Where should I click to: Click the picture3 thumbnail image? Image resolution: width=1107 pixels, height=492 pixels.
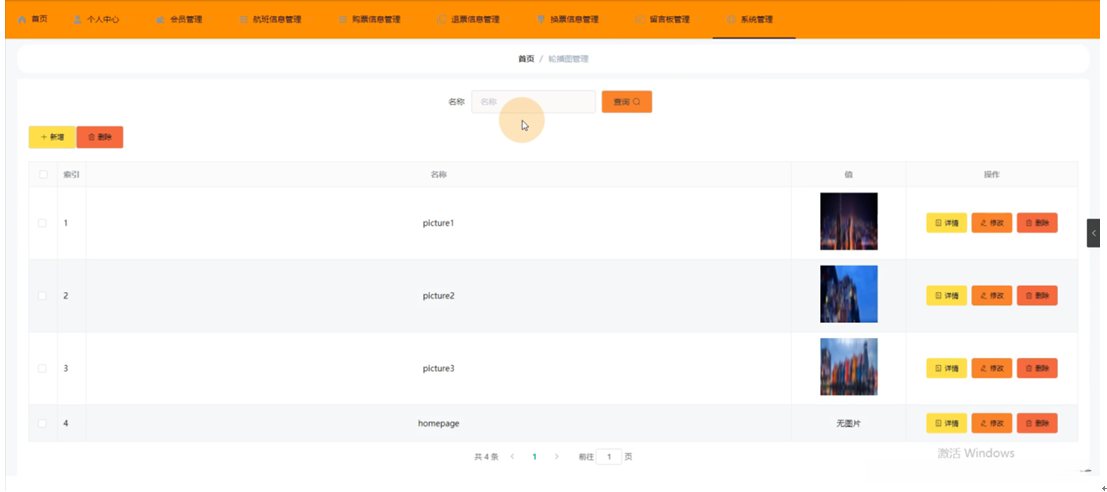pyautogui.click(x=849, y=367)
